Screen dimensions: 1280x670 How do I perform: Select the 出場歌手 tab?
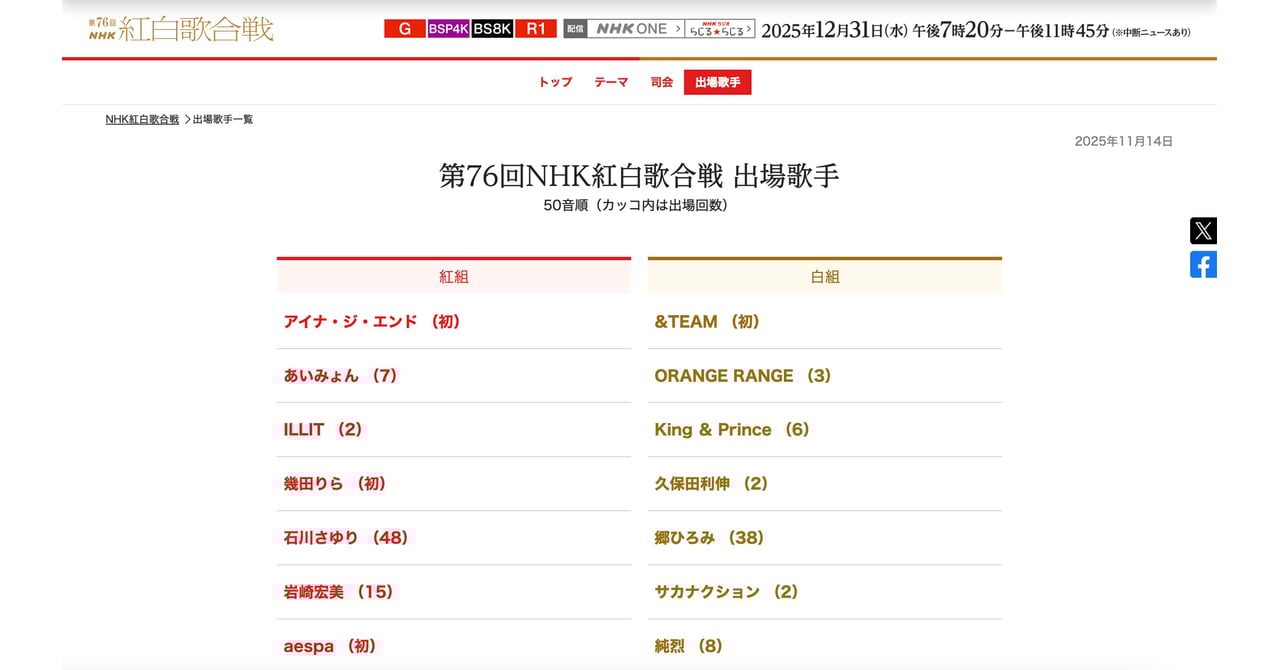[717, 83]
